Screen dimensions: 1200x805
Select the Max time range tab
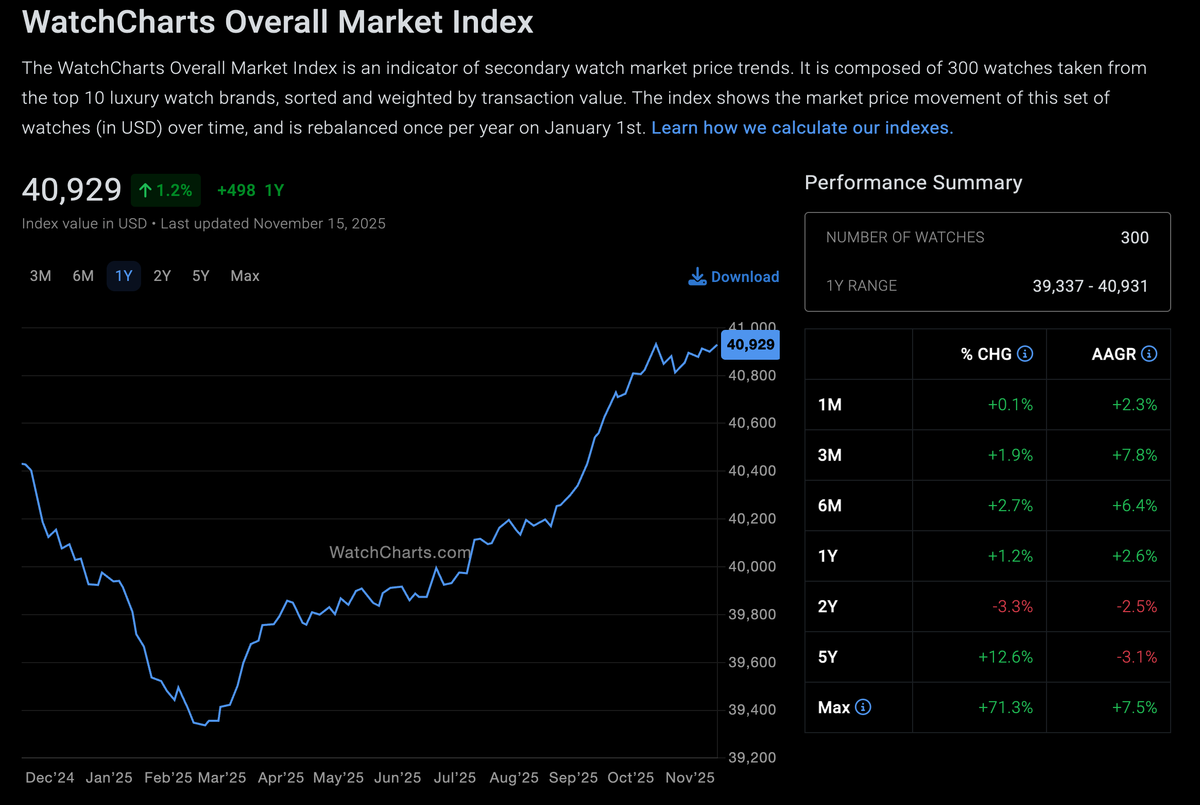click(x=244, y=275)
